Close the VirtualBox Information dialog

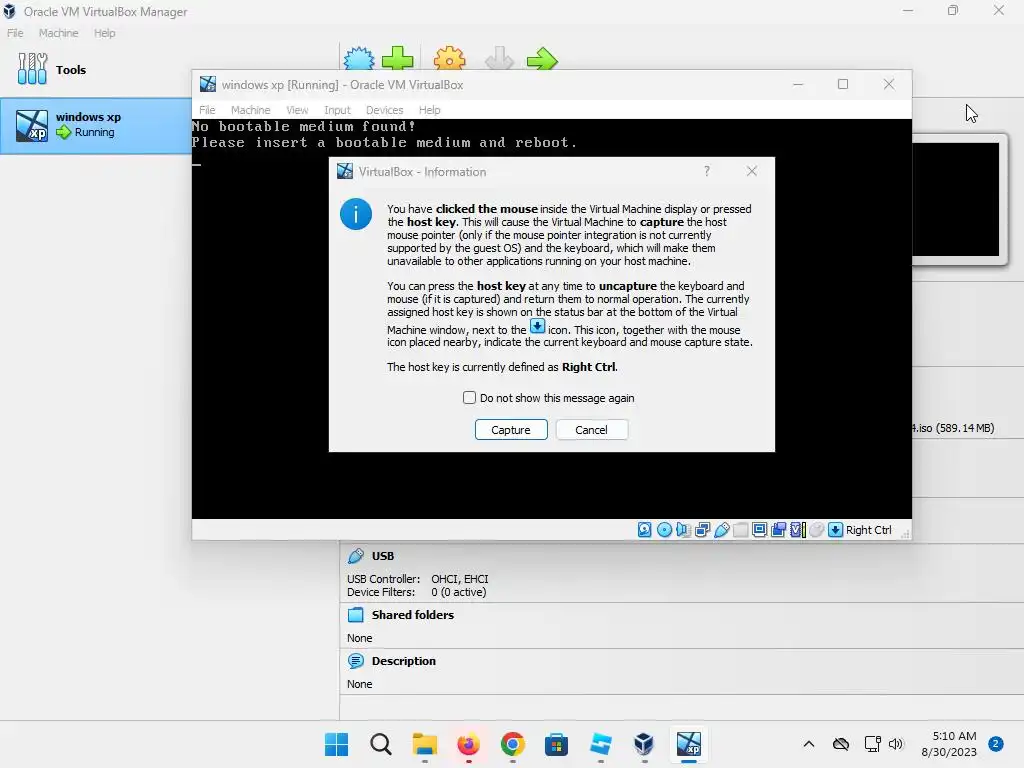coord(752,171)
